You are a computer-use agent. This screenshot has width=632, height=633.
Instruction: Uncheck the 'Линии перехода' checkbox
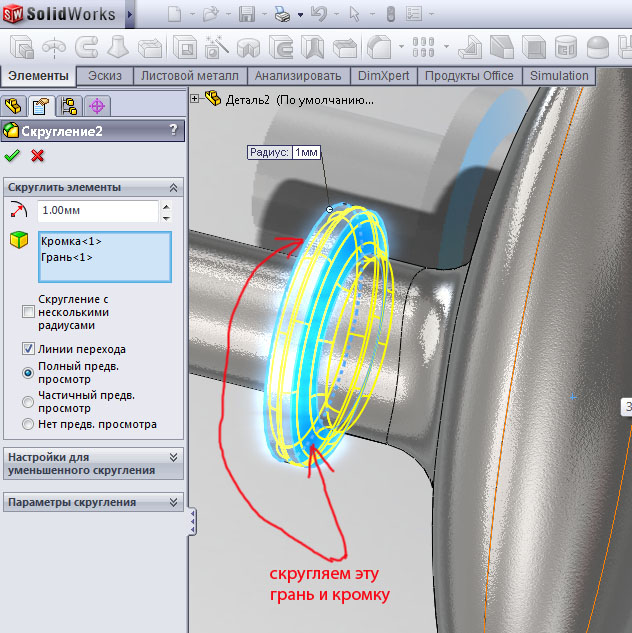pos(28,349)
